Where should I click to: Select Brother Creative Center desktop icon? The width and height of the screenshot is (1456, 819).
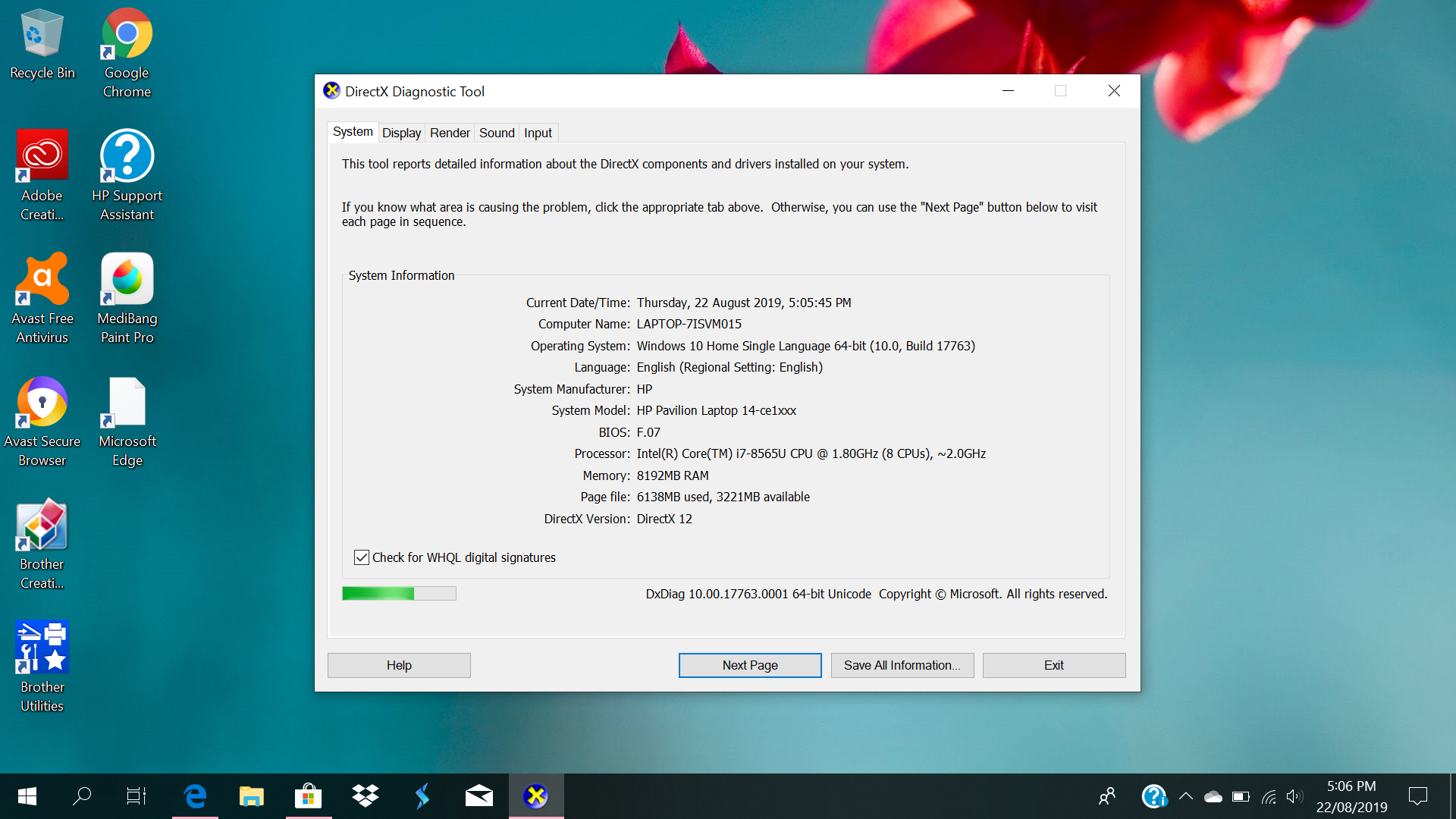(42, 544)
